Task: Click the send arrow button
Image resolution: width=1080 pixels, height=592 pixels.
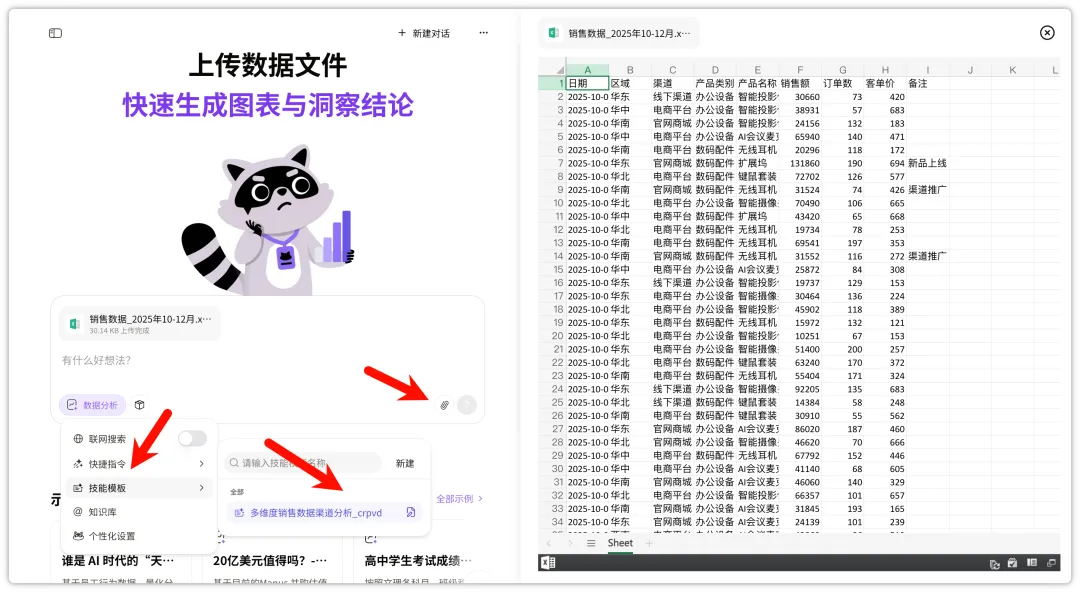Action: pyautogui.click(x=467, y=405)
